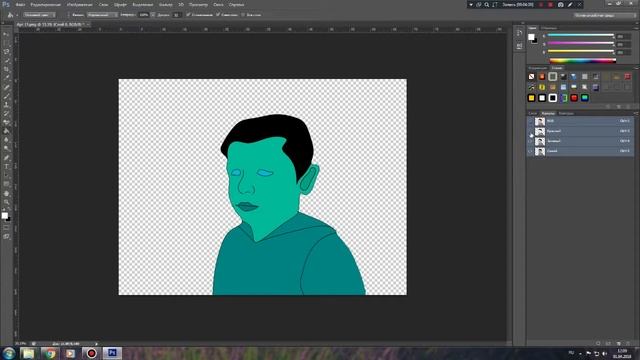640x360 pixels.
Task: Click the foreground color swatch in Color panel
Action: pos(531,37)
